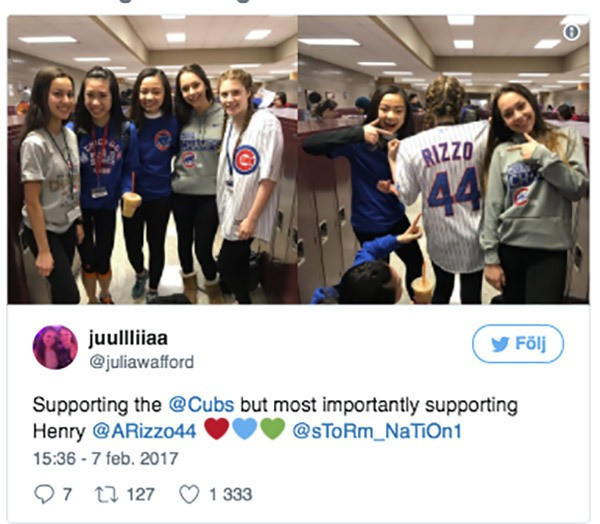The width and height of the screenshot is (600, 524).
Task: Click the blue heart emoji
Action: [x=245, y=429]
